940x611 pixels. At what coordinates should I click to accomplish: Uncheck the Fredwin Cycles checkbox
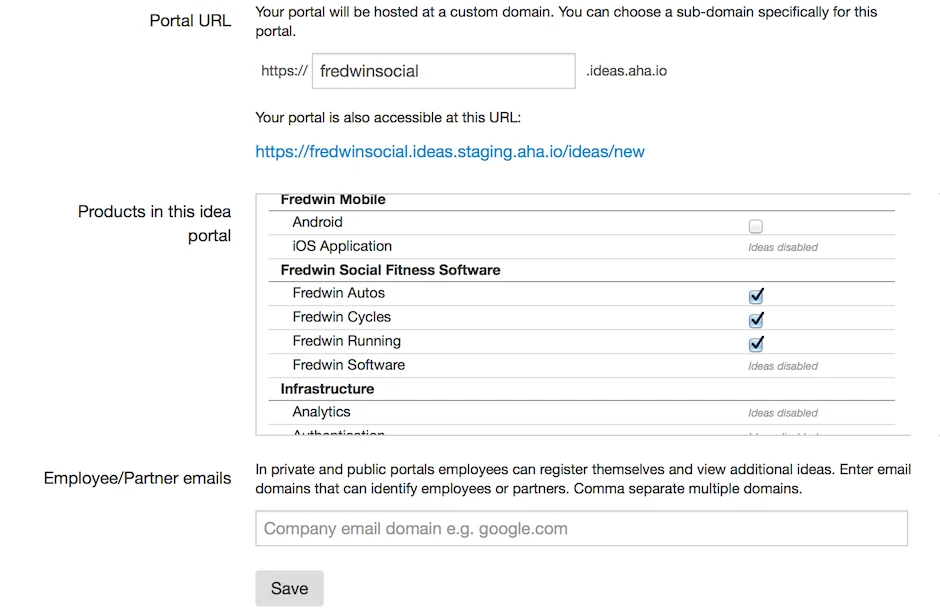[x=756, y=320]
